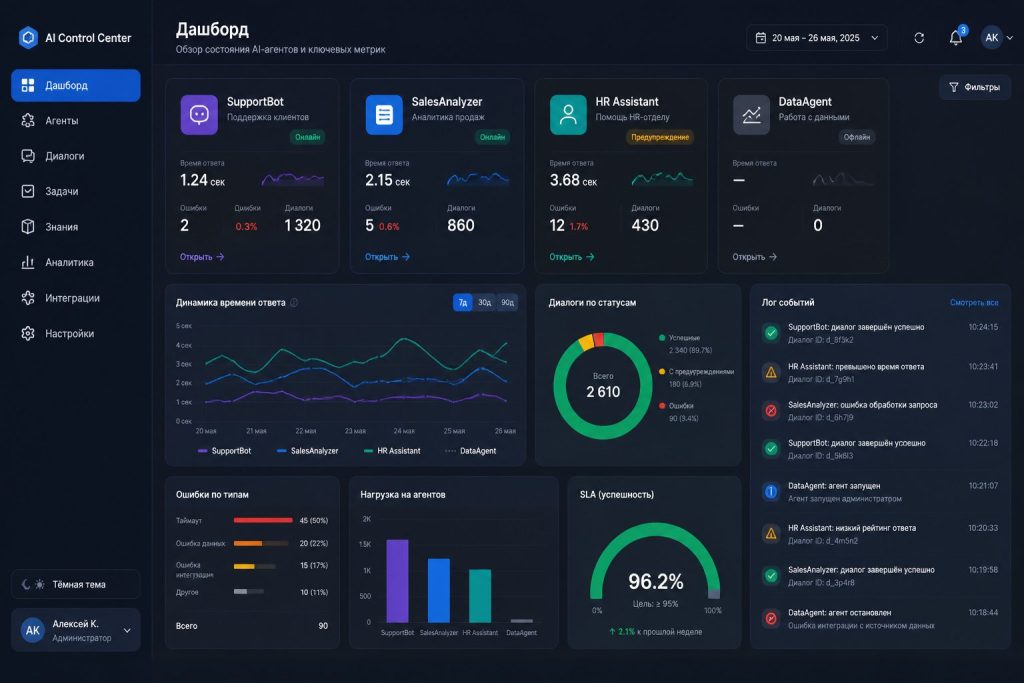This screenshot has width=1024, height=683.
Task: Click the SalesAnalyzer blue document icon
Action: click(x=384, y=115)
